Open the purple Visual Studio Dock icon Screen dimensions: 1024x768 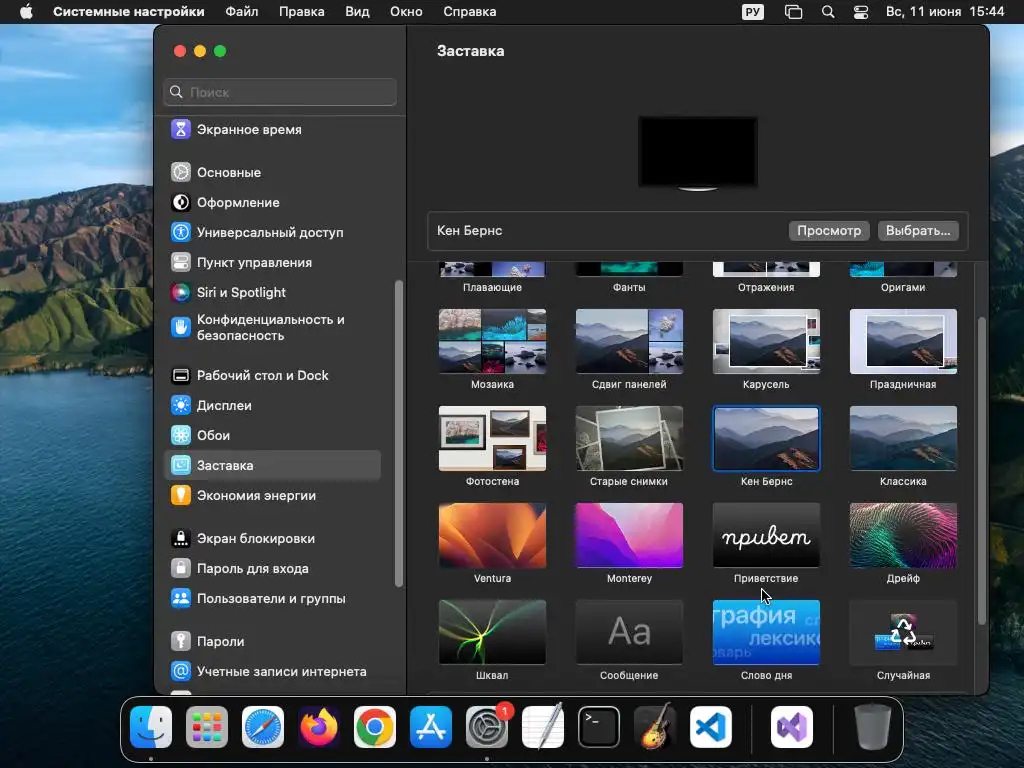pos(792,727)
